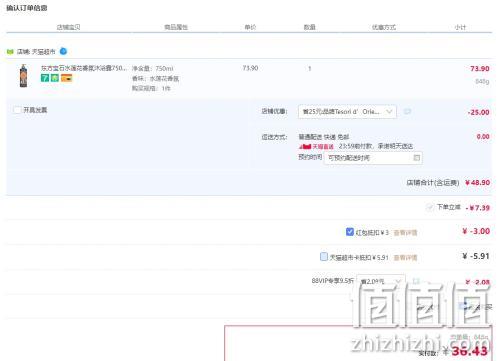Click the -25.00 shop discount amount
500x361 pixels.
pos(478,112)
